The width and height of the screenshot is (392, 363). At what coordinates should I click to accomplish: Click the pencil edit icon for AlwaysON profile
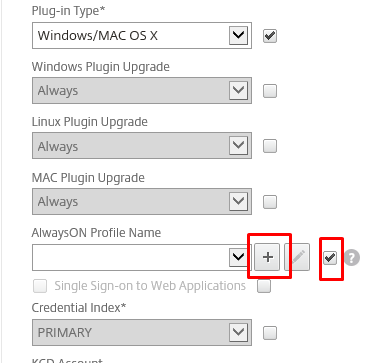[x=297, y=257]
